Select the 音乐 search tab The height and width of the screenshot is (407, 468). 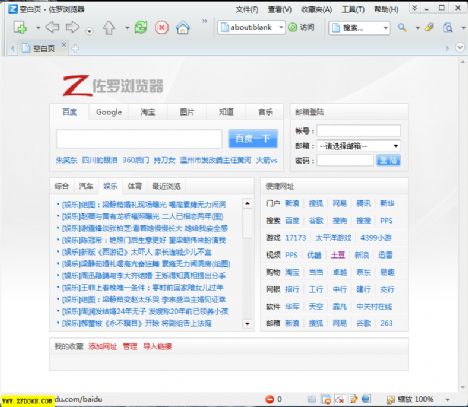coord(265,112)
